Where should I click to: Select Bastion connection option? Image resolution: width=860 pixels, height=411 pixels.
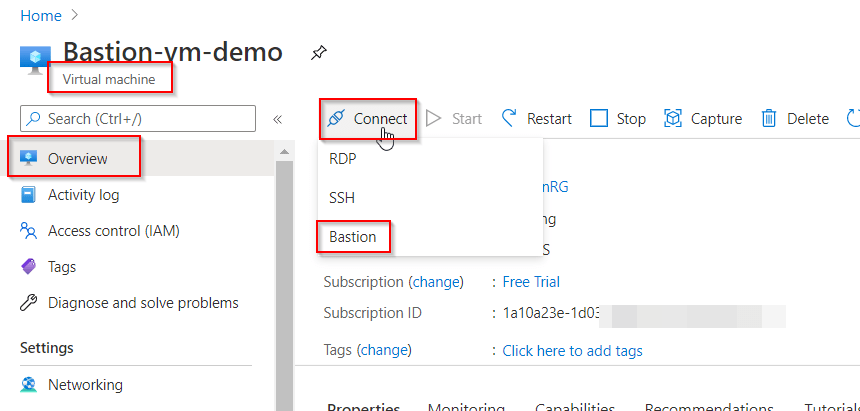point(353,237)
